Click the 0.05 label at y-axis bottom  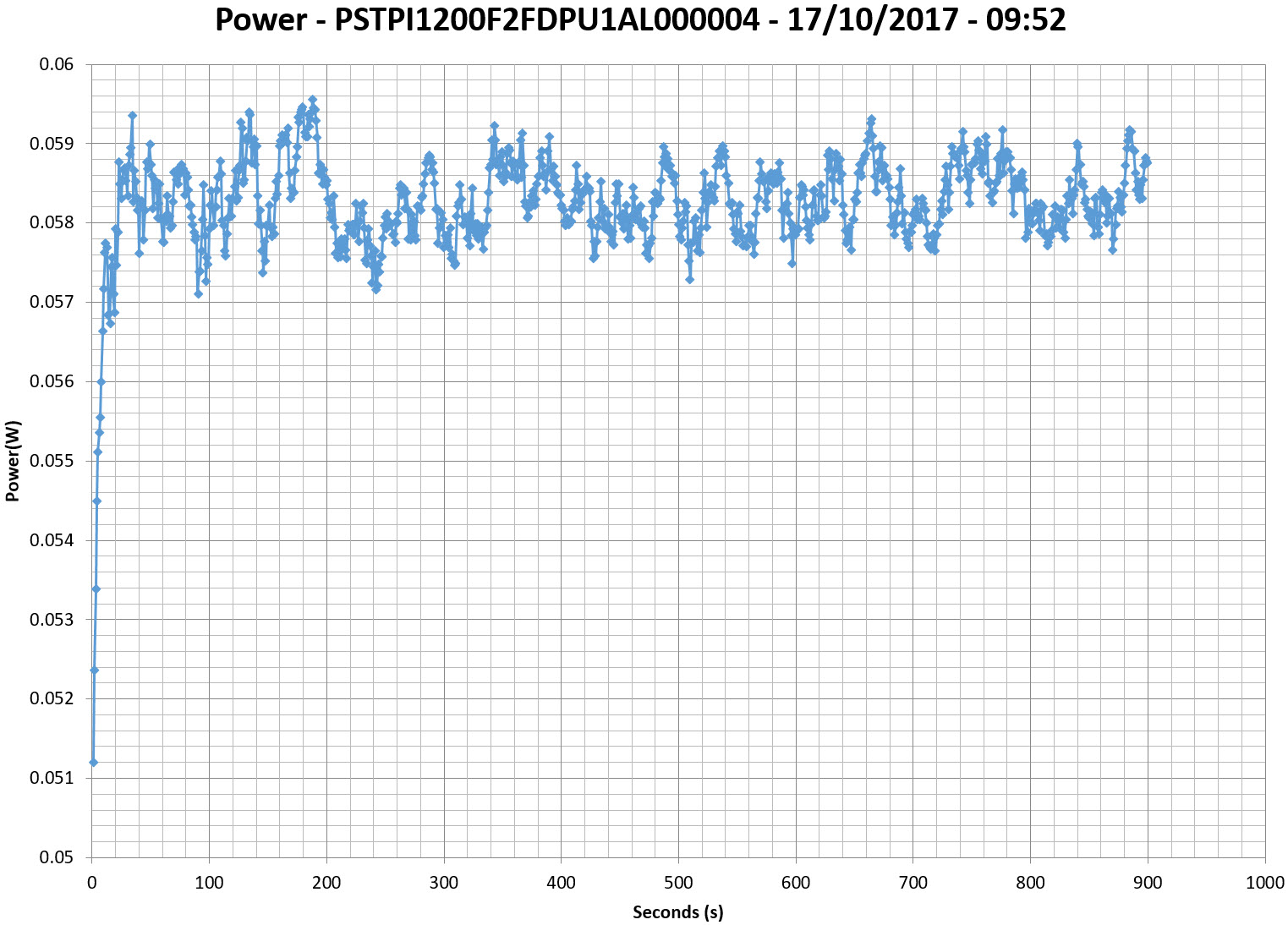click(57, 857)
